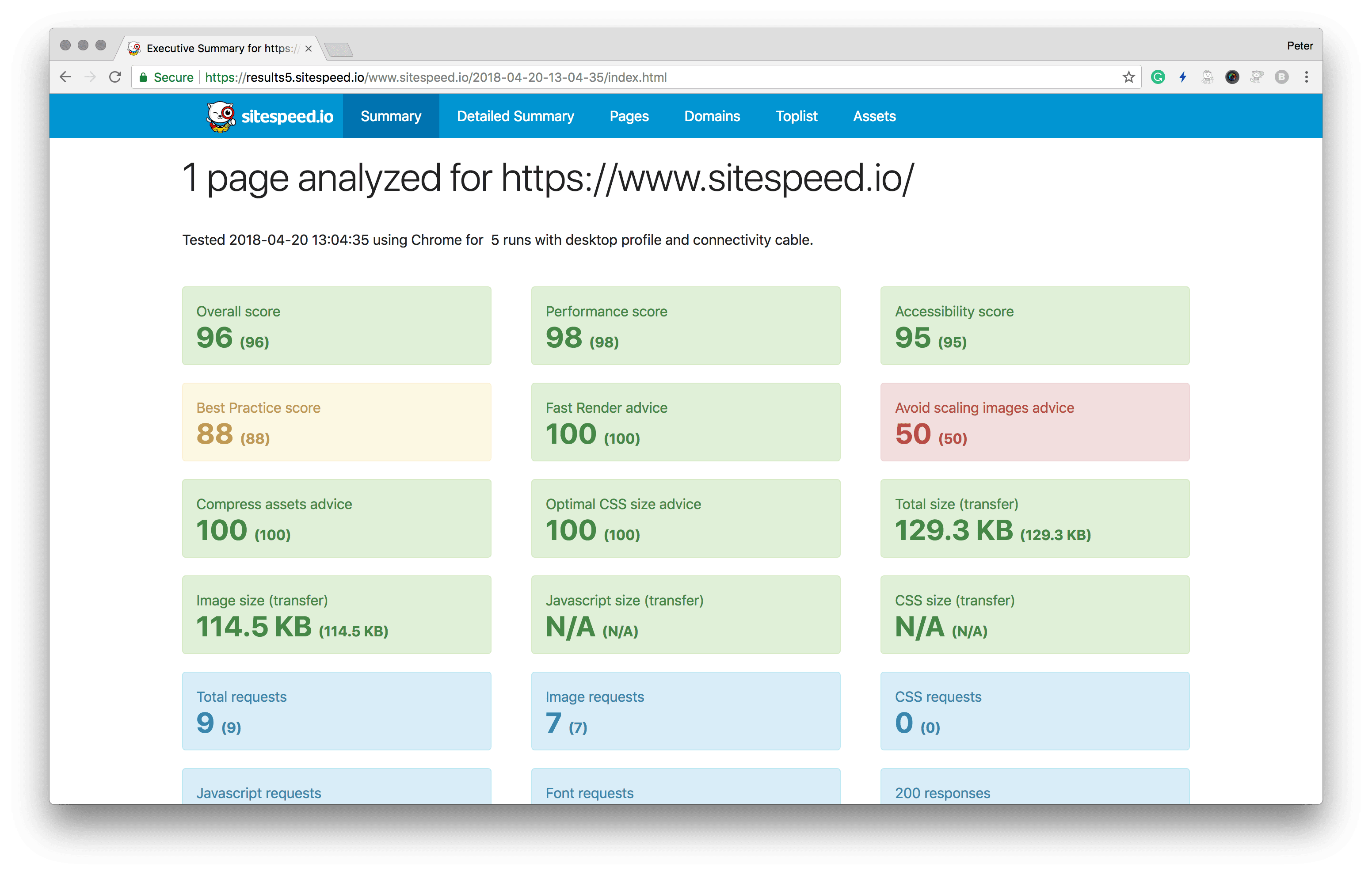Click the green Secure padlock

pos(144,77)
